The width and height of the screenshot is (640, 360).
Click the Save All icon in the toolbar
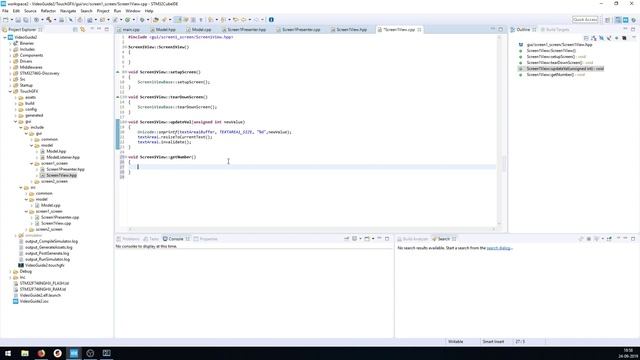pyautogui.click(x=25, y=20)
